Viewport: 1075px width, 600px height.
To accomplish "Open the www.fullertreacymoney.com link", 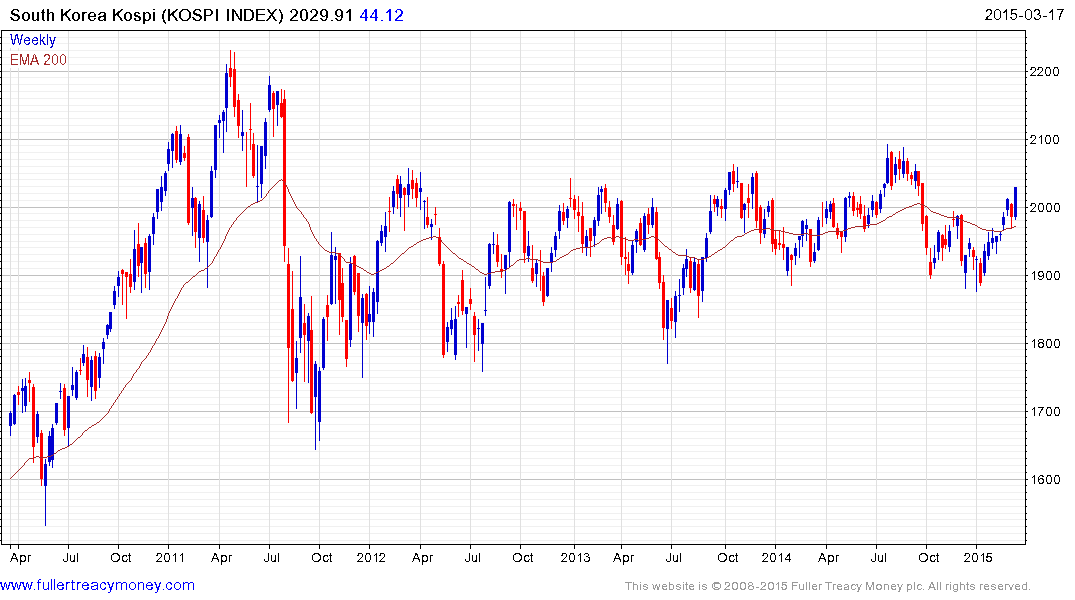I will coord(97,585).
